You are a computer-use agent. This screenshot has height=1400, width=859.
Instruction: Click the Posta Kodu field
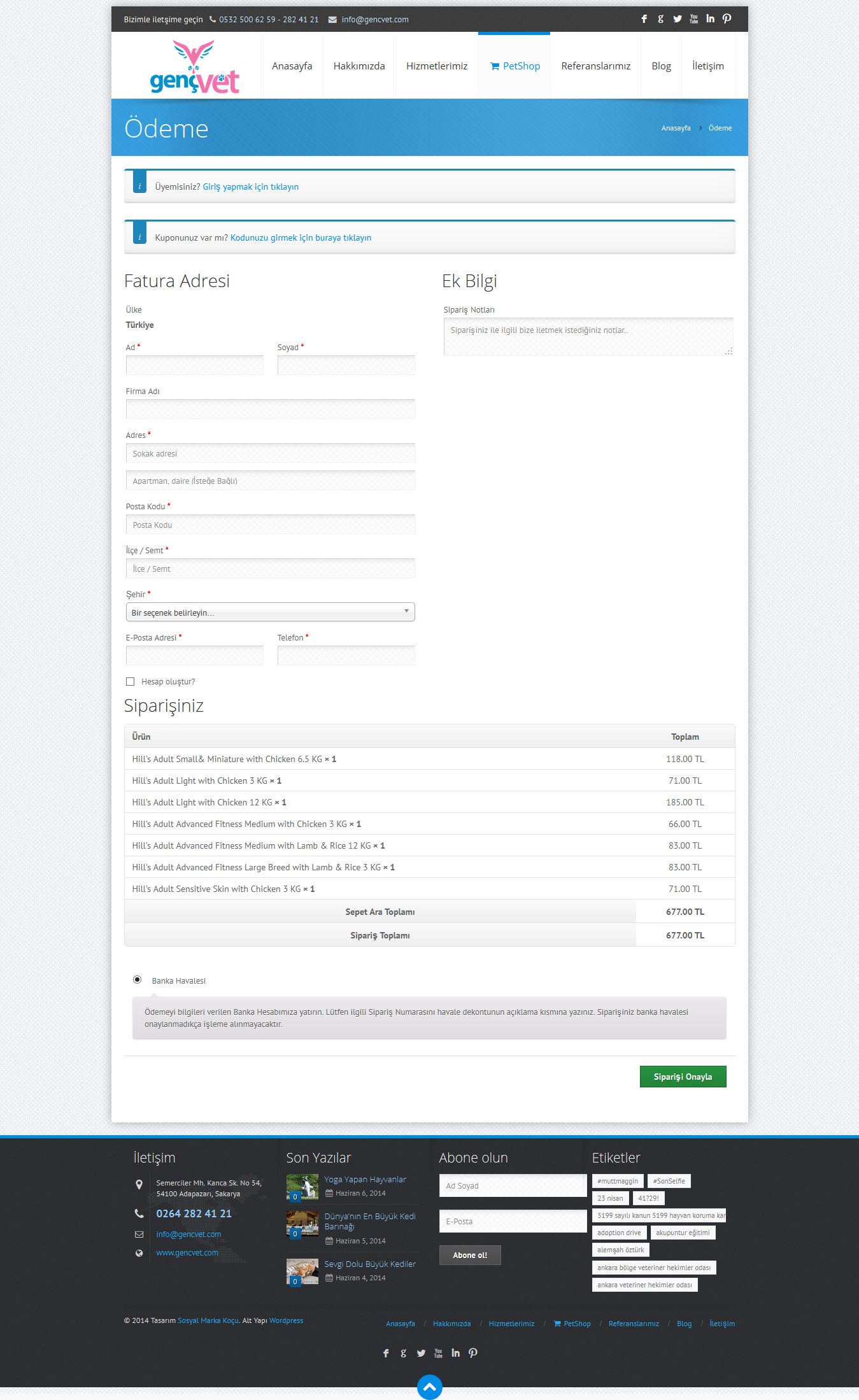pos(270,525)
